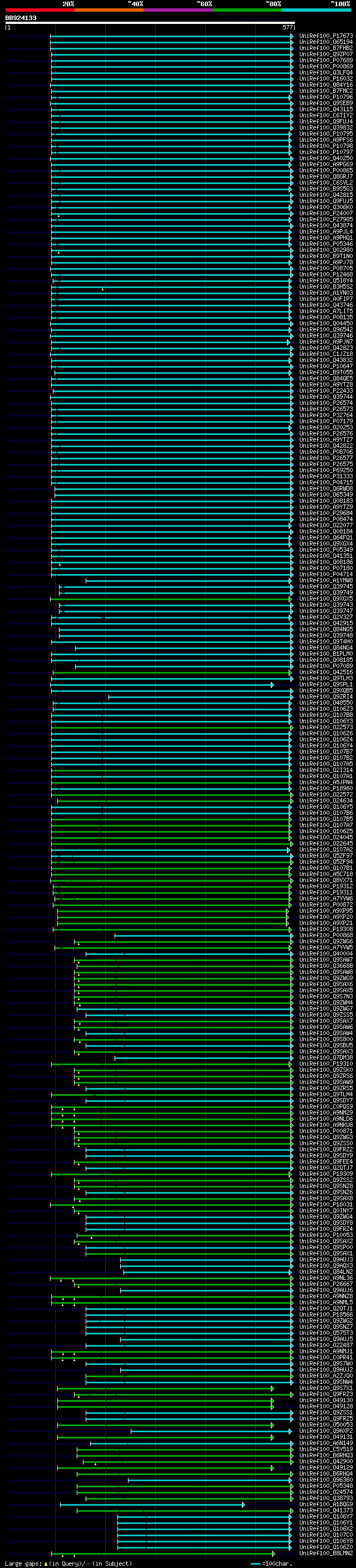The width and height of the screenshot is (356, 1568).
Task: Click the UniRef100_C0PR41 label
Action: point(326,1357)
